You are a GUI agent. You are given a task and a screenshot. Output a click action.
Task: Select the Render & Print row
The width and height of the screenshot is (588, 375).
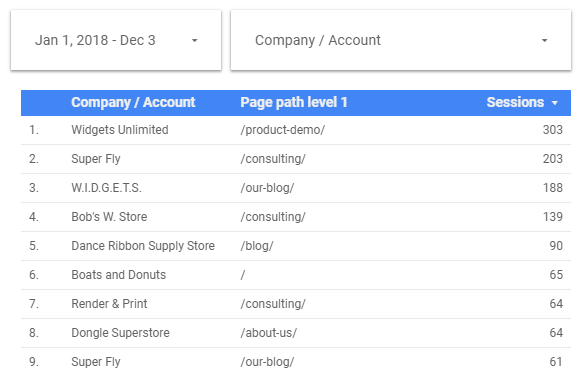296,304
